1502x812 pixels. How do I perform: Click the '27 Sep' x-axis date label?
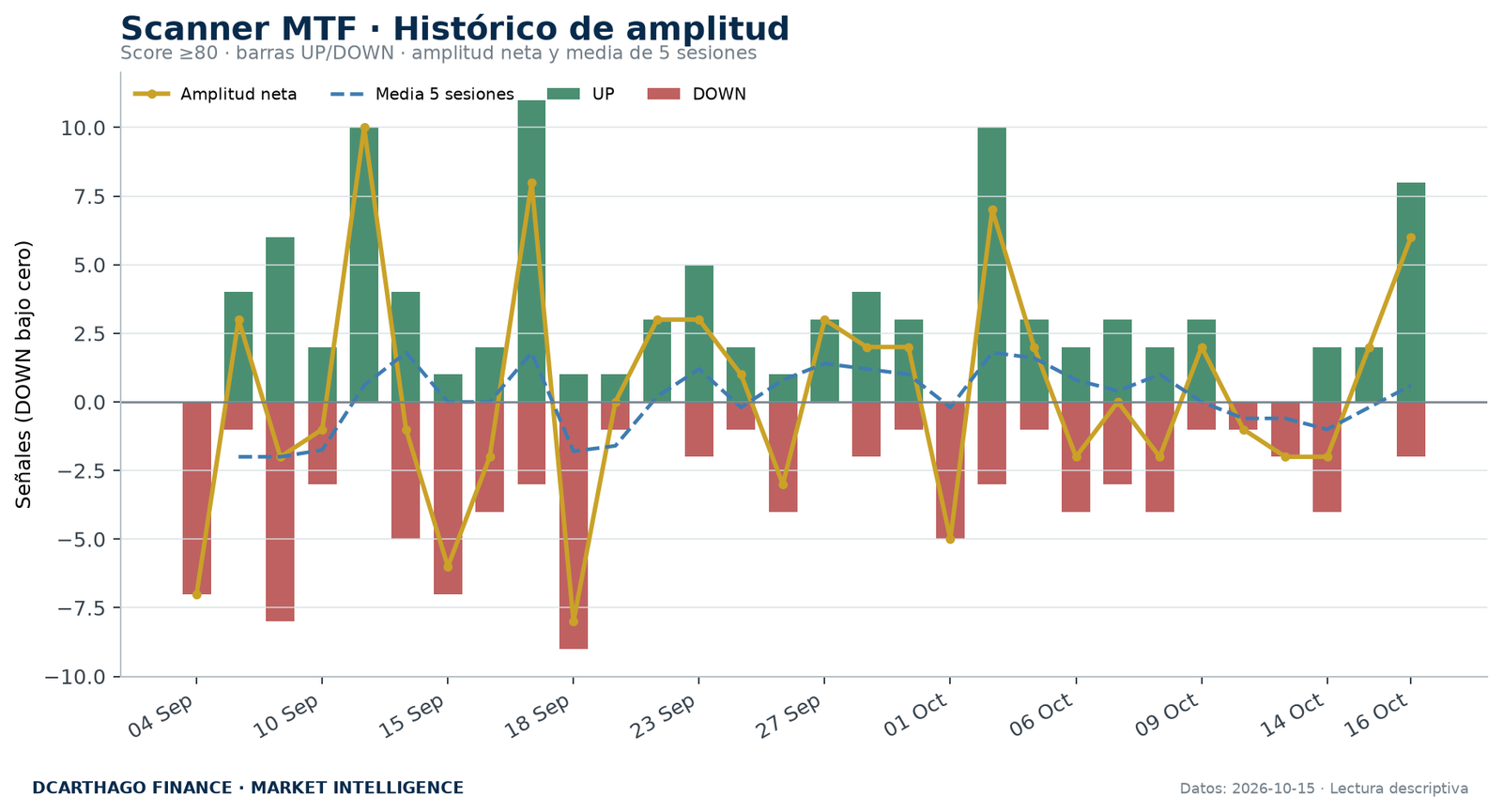click(x=790, y=715)
